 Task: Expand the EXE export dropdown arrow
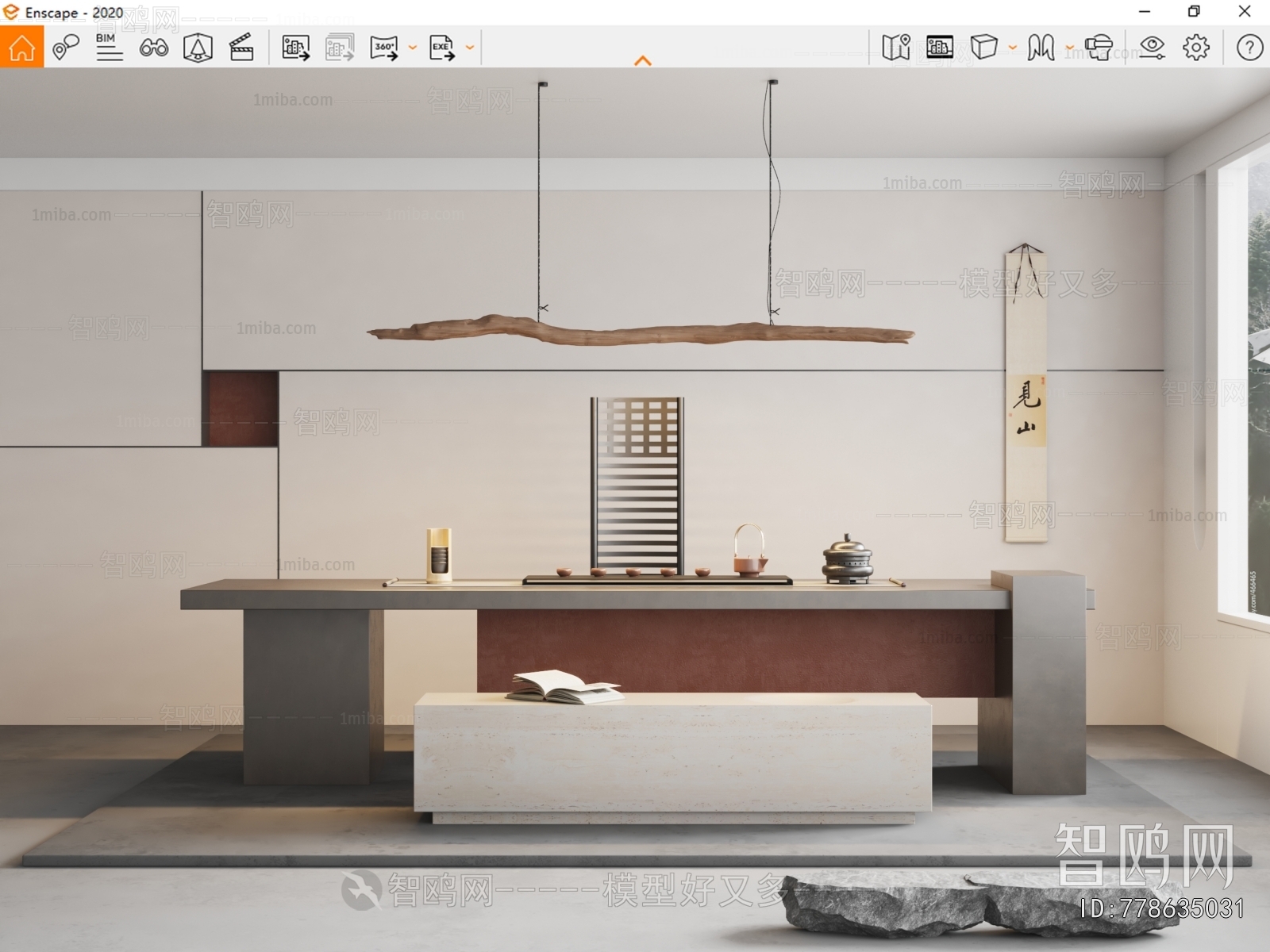[x=470, y=48]
